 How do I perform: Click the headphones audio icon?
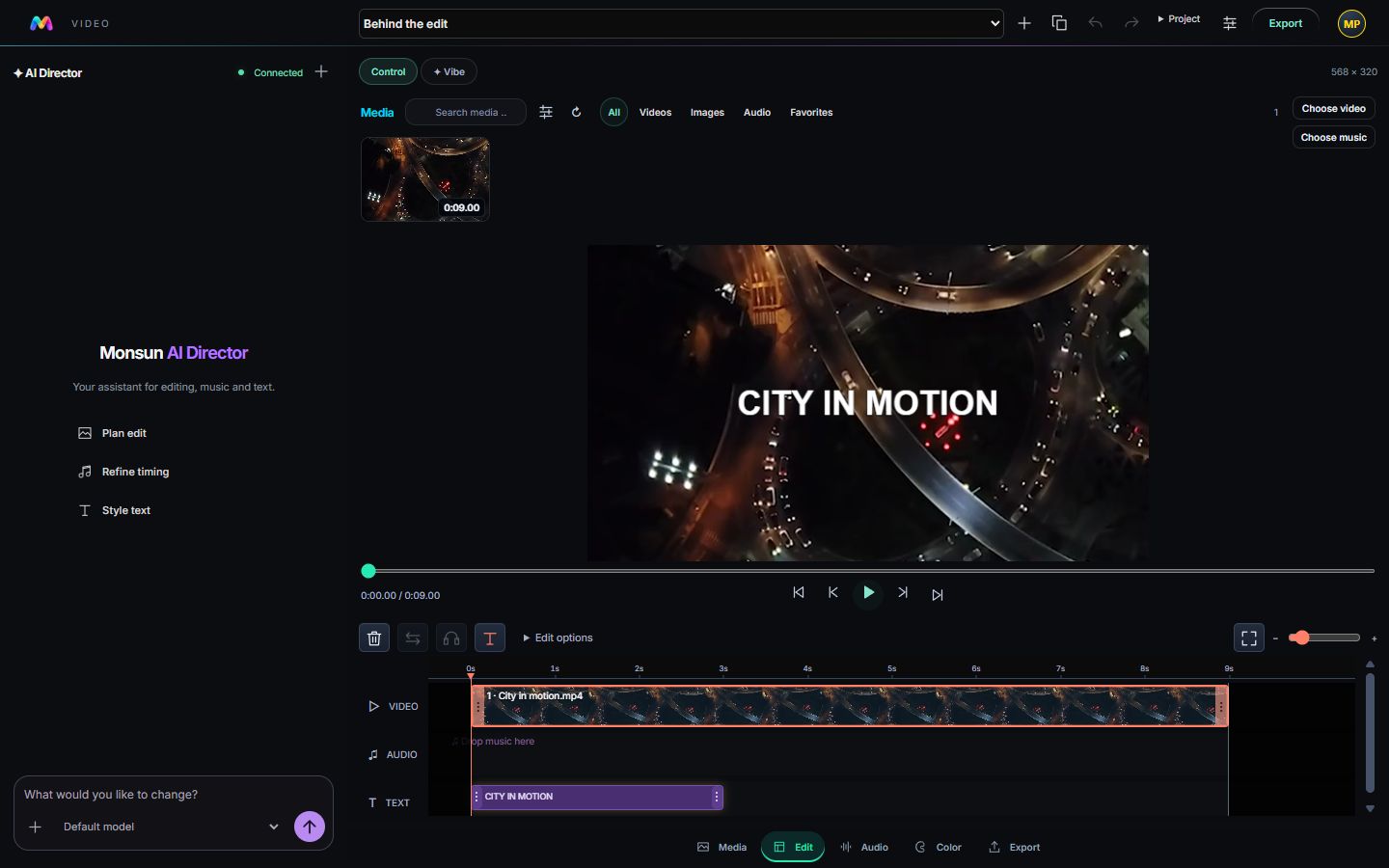click(451, 637)
